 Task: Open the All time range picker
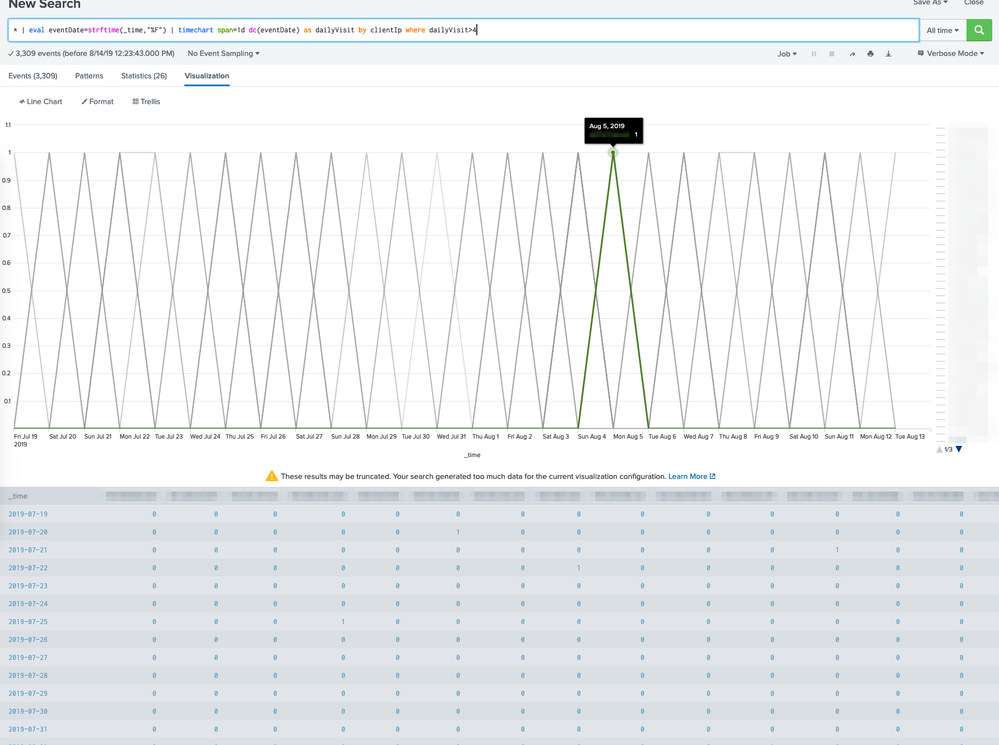tap(942, 30)
